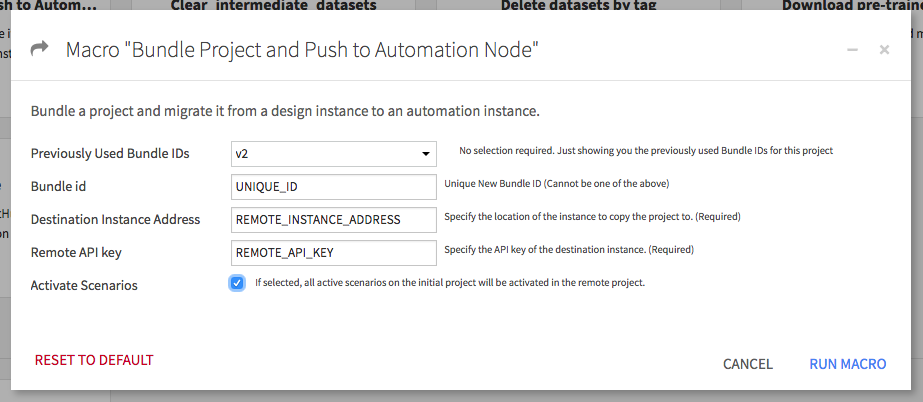Image resolution: width=923 pixels, height=402 pixels.
Task: Click the macro description sentence
Action: pyautogui.click(x=285, y=111)
